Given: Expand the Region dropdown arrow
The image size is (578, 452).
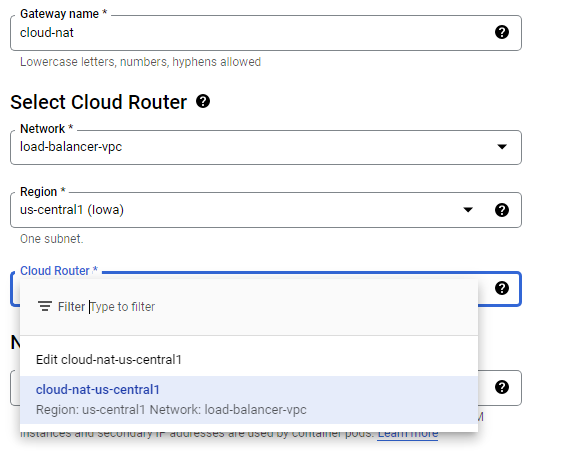Looking at the screenshot, I should [468, 210].
